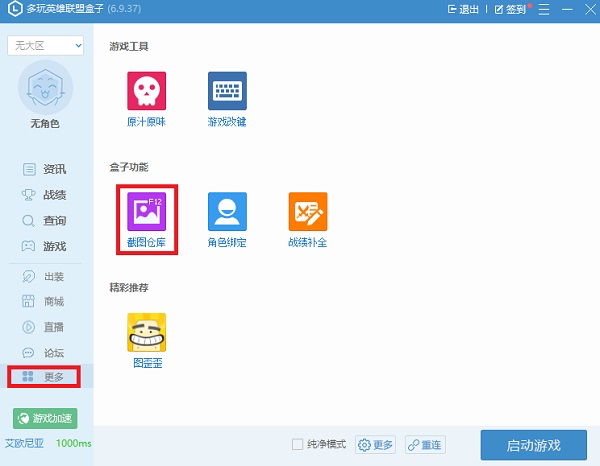Click the green 游戏加速 accelerator button
The image size is (600, 466).
point(45,418)
